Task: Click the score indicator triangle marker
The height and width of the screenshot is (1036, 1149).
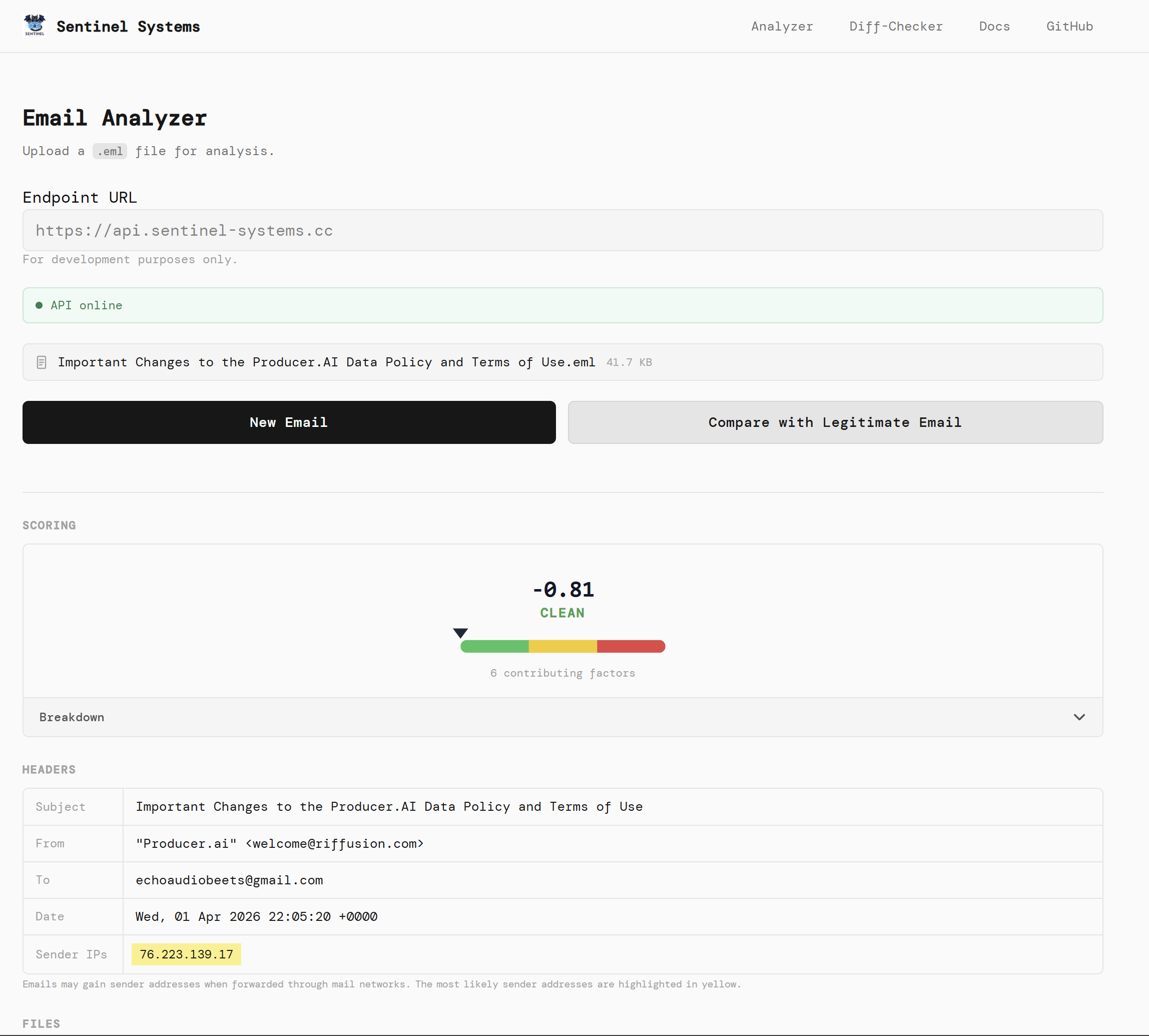Action: click(460, 633)
